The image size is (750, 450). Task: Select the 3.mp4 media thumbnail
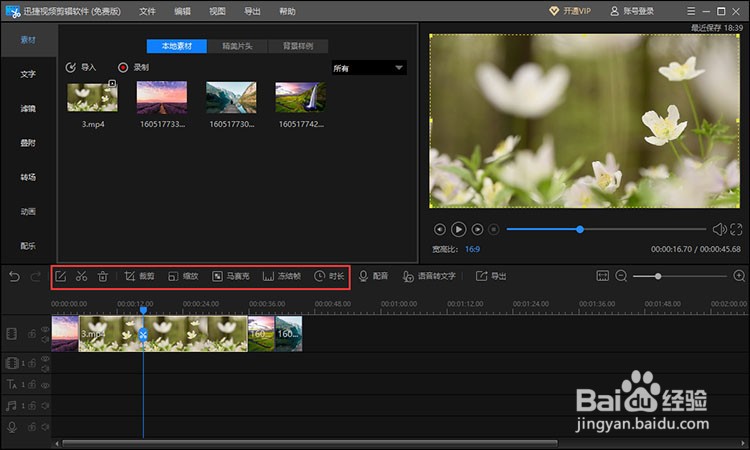tap(92, 98)
